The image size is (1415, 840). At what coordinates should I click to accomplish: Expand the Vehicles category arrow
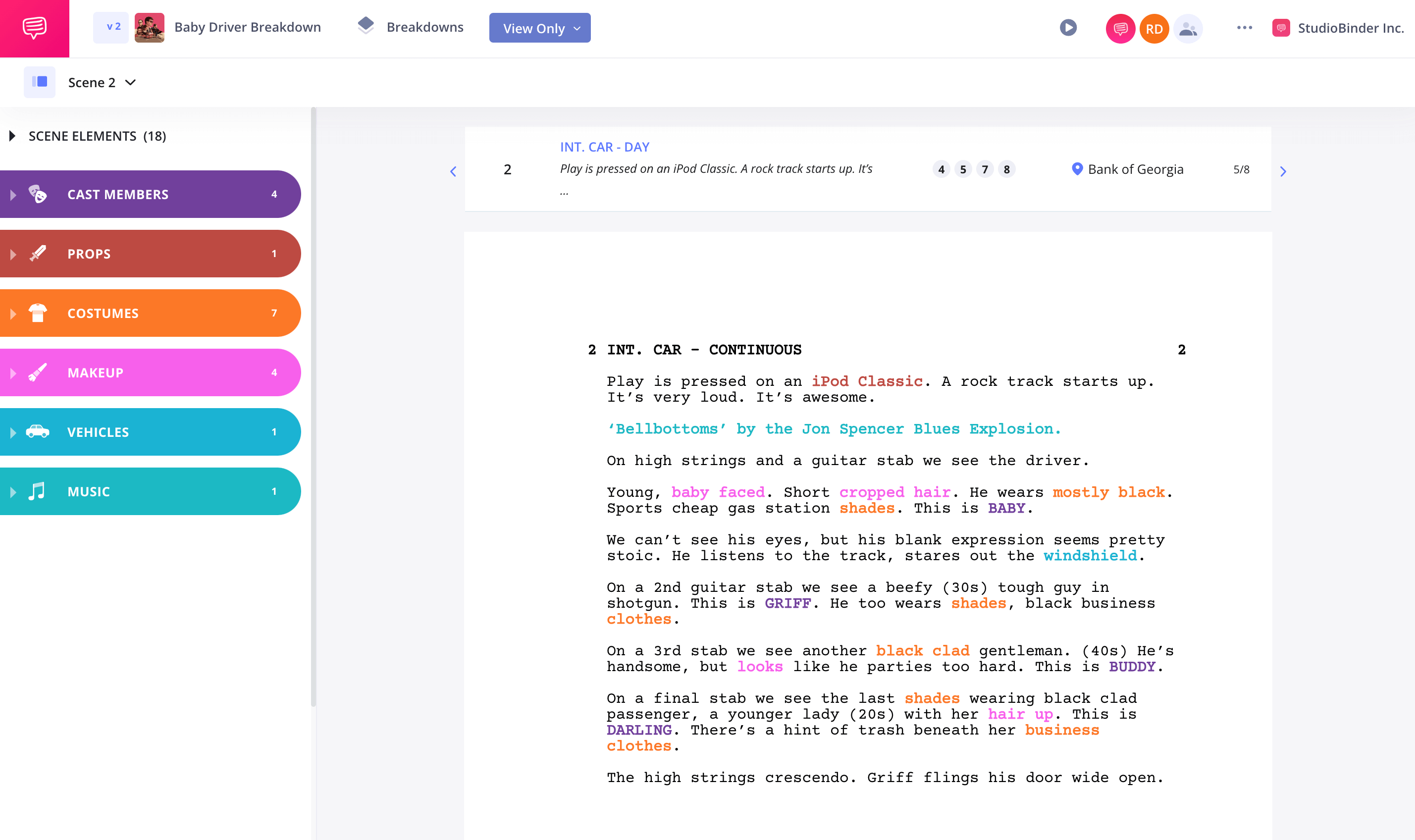click(x=13, y=432)
